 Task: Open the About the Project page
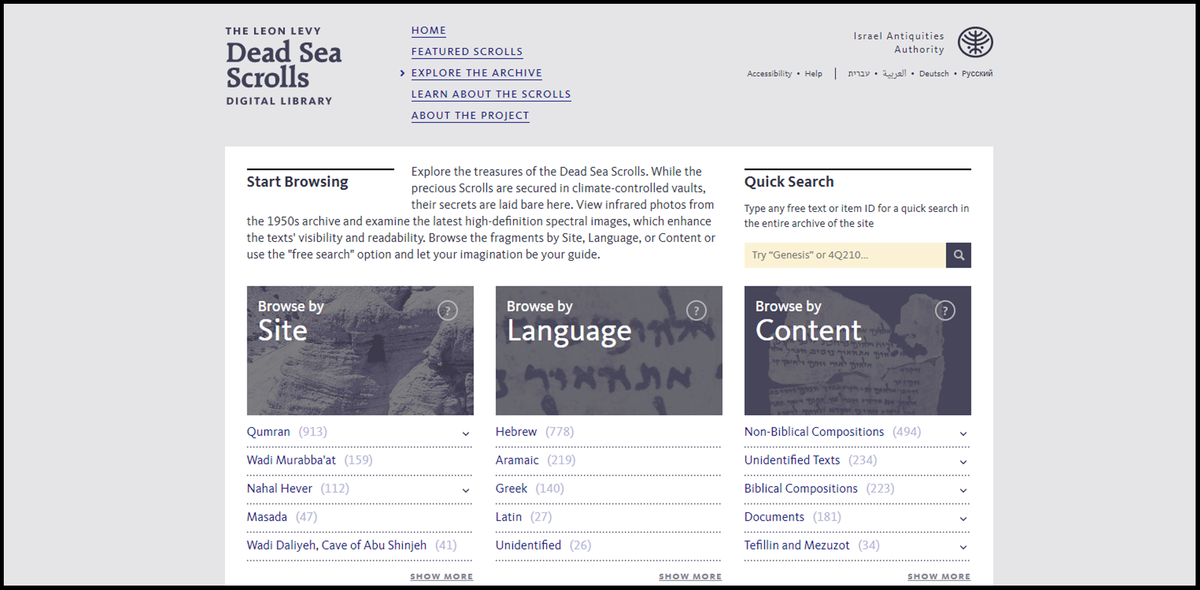(x=470, y=116)
